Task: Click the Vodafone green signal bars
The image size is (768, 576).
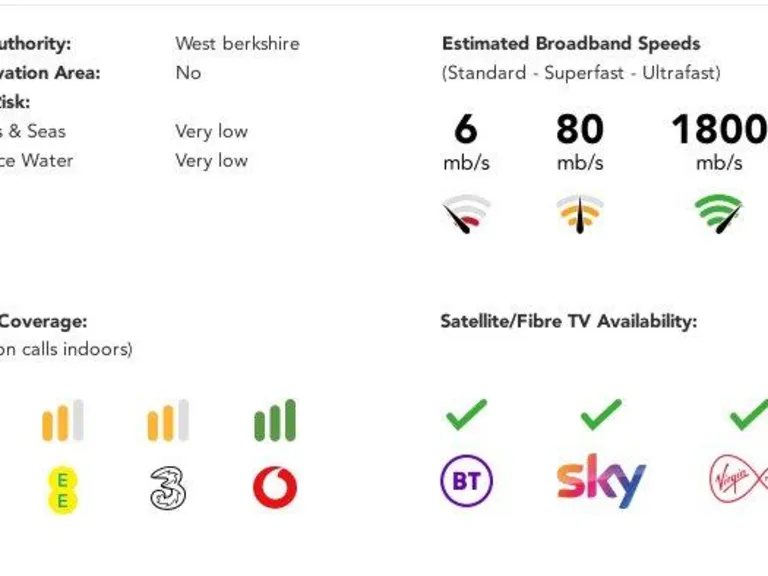Action: pos(275,420)
